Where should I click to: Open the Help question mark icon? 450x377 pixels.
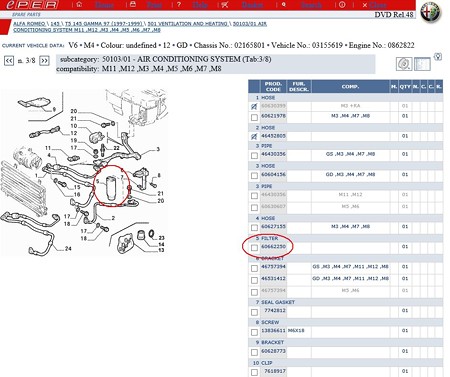tap(179, 4)
